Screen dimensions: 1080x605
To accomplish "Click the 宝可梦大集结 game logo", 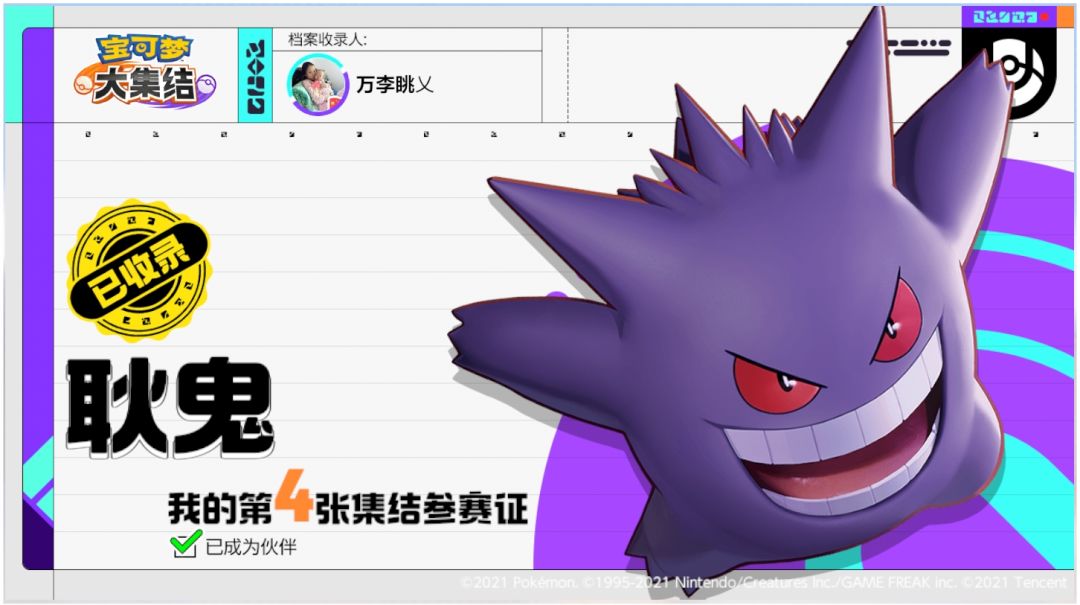I will pos(145,72).
